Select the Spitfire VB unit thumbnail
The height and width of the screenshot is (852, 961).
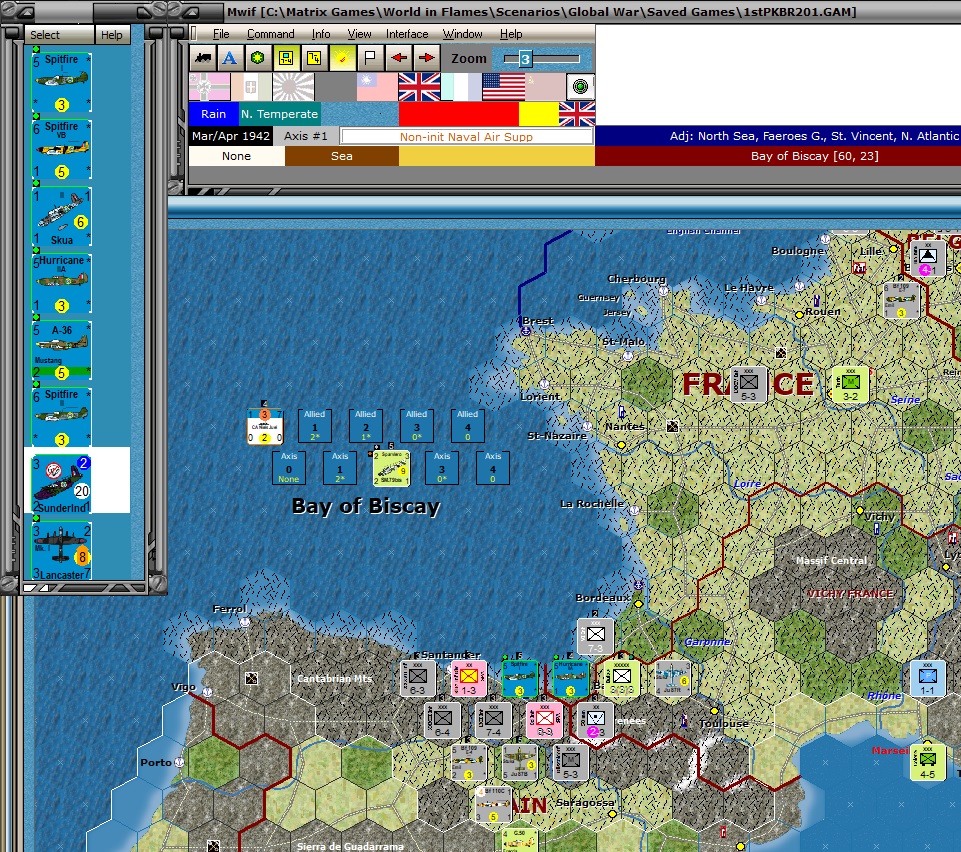pos(61,150)
